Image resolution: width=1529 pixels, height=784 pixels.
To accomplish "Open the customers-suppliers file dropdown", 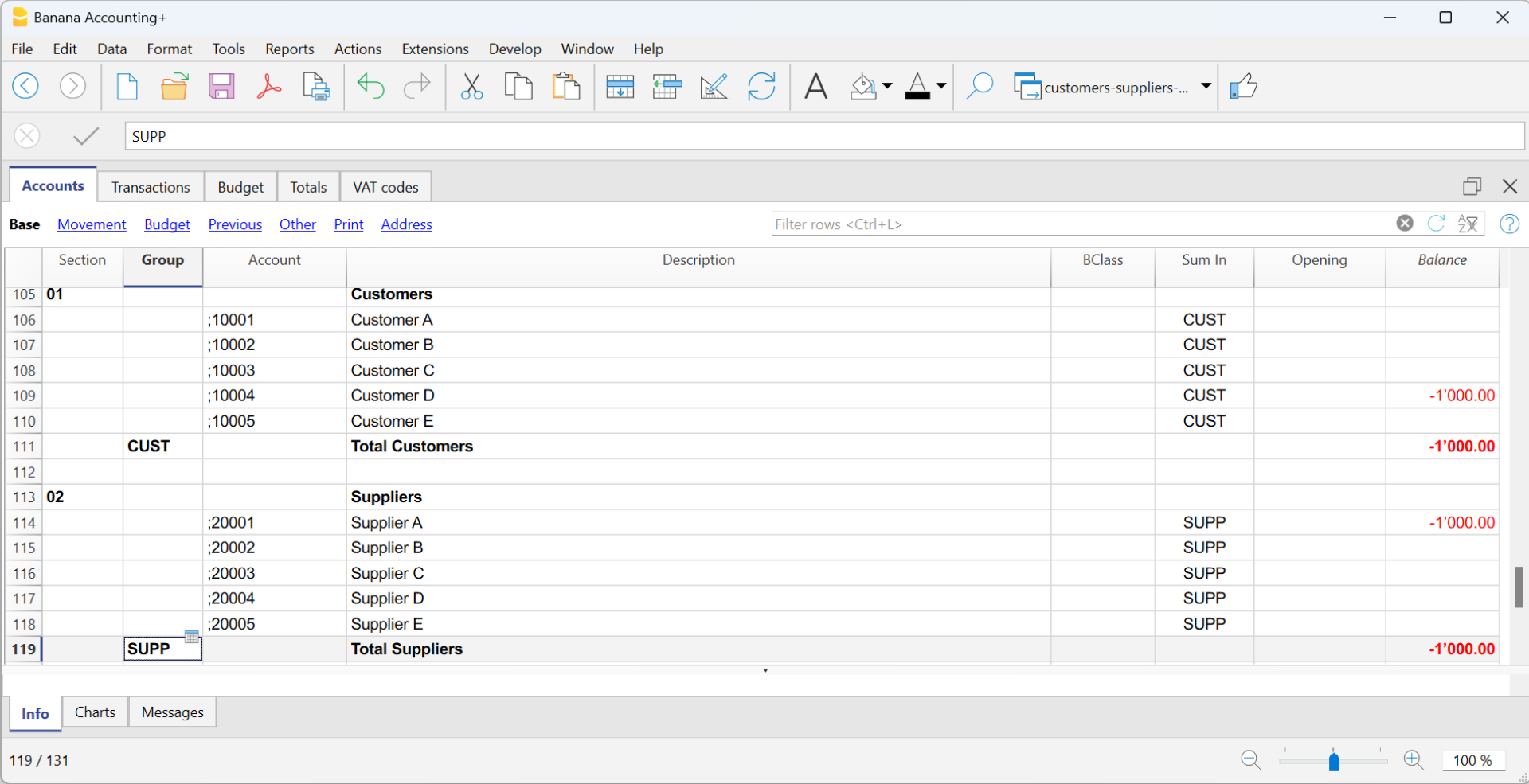I will 1206,86.
